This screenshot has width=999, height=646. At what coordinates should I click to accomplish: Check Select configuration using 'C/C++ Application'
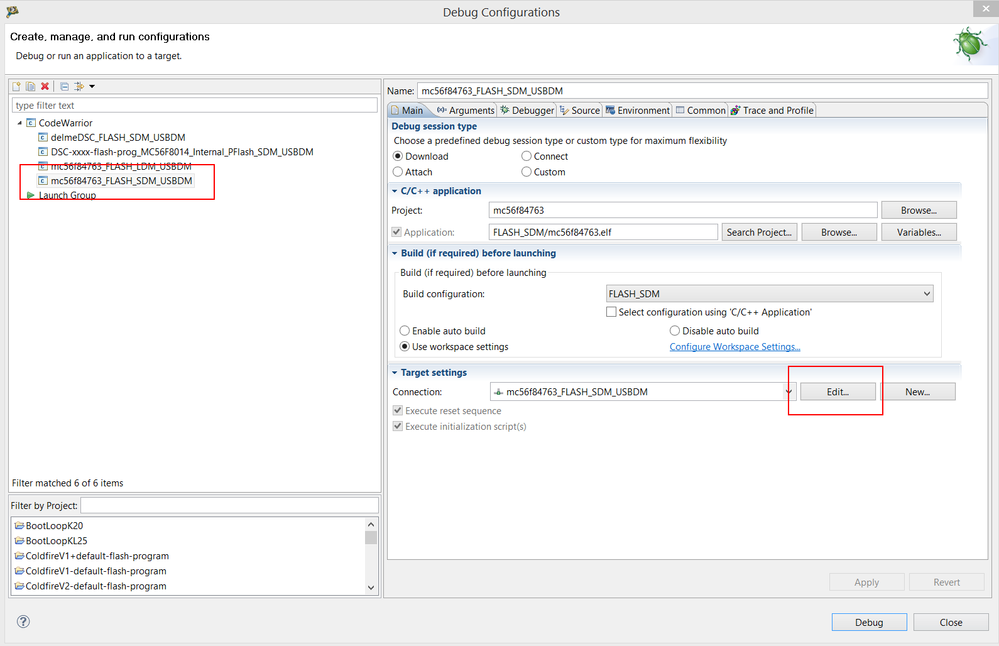point(611,312)
